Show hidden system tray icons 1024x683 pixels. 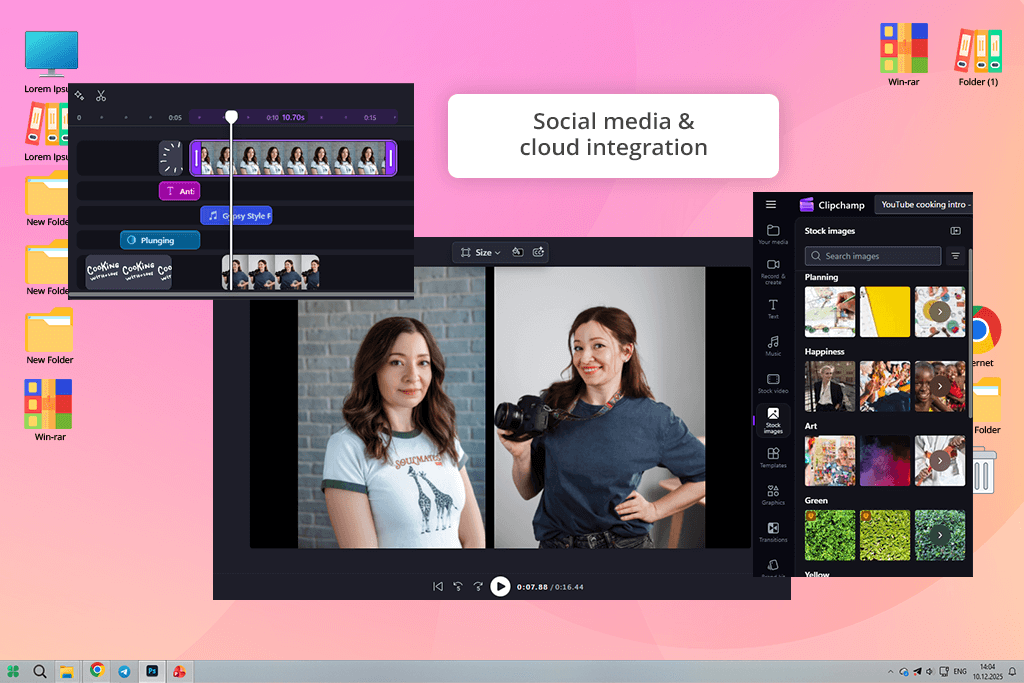tap(890, 671)
